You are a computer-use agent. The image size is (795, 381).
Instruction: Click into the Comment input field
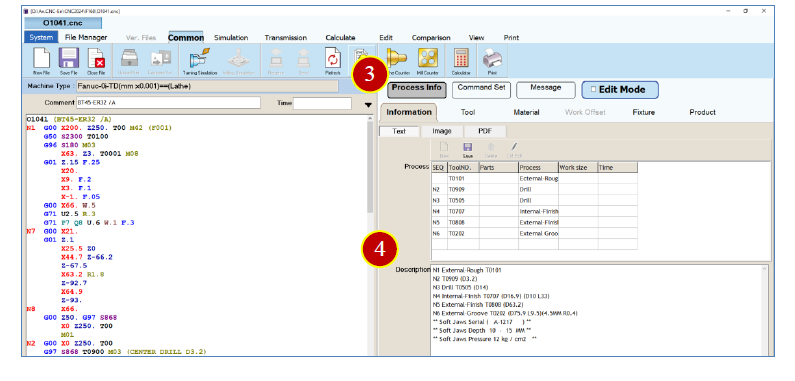[x=168, y=103]
